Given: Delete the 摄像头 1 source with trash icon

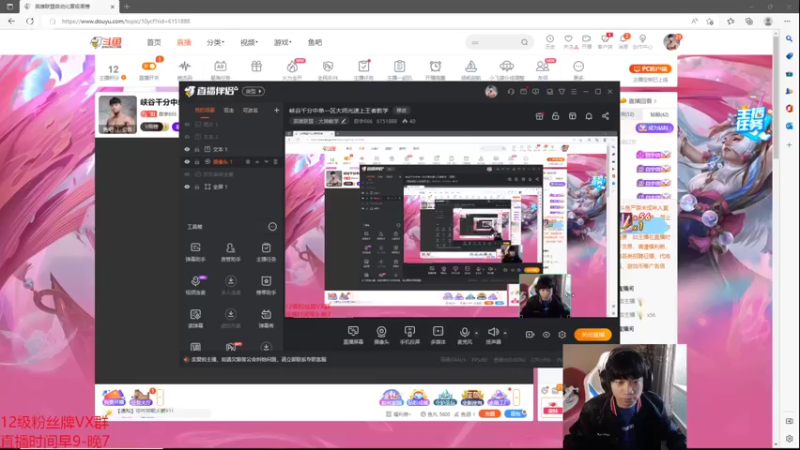Looking at the screenshot, I should pyautogui.click(x=276, y=162).
